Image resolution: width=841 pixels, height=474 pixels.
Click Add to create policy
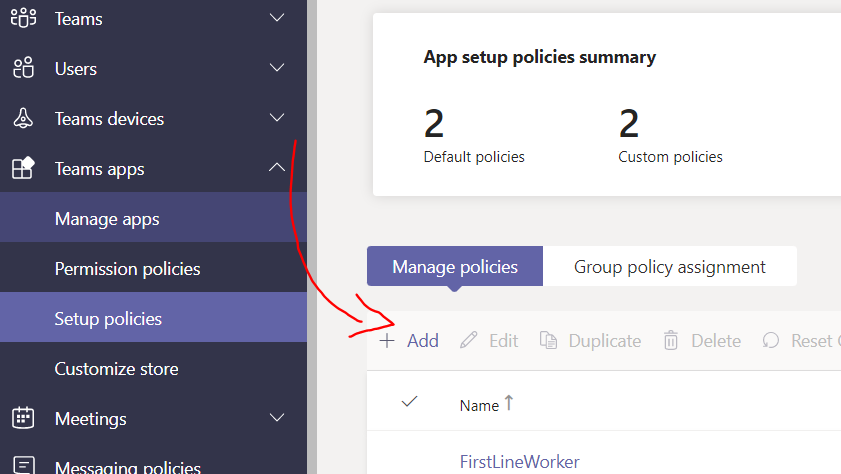tap(409, 340)
